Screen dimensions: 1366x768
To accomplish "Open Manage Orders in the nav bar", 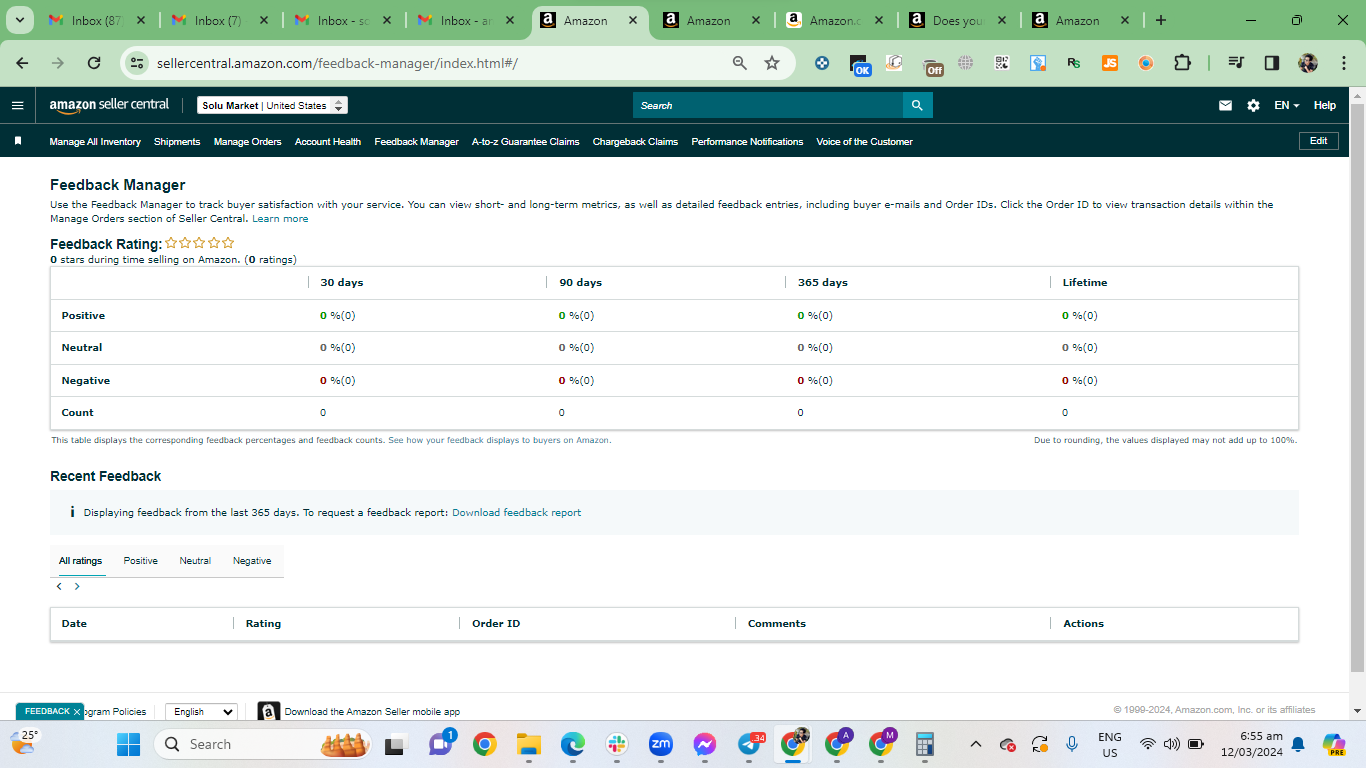I will click(247, 142).
